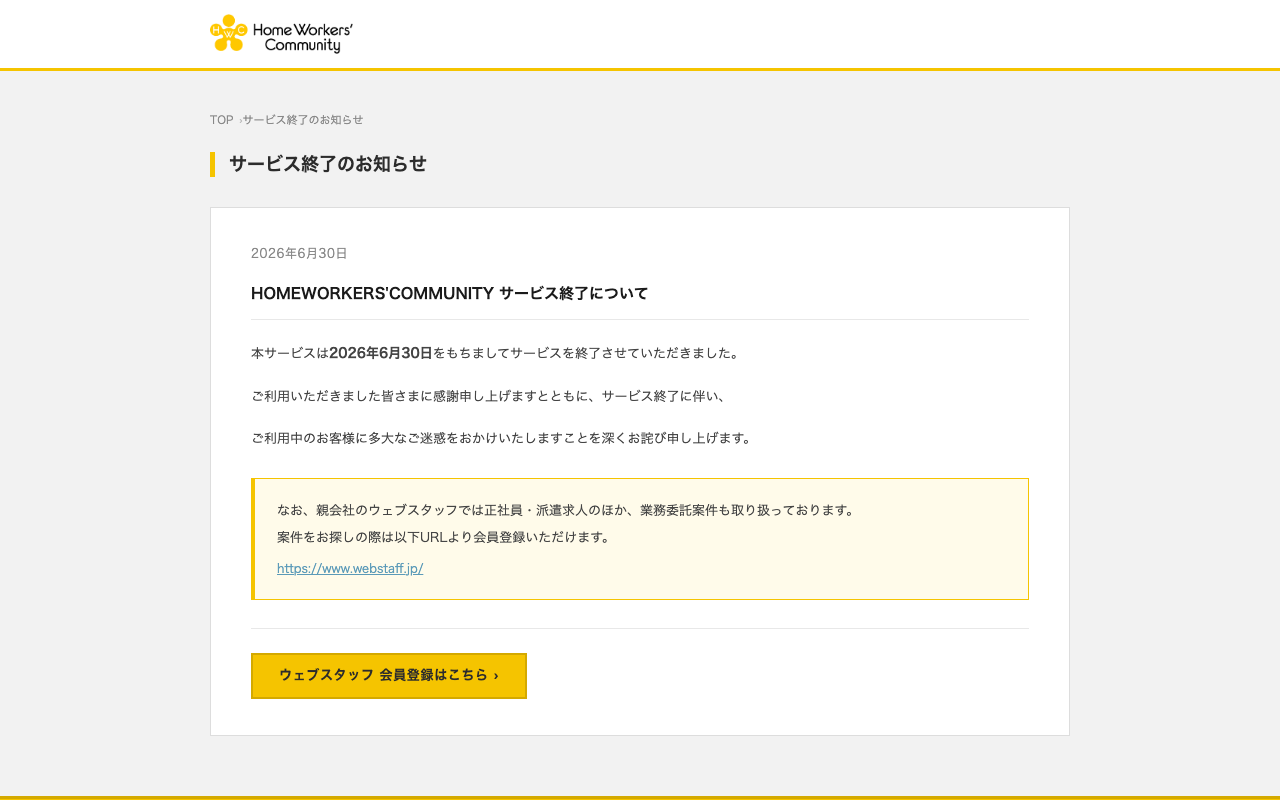1280x800 pixels.
Task: Click the line 案件をお探しの際は以下URLより
Action: pyautogui.click(x=445, y=537)
